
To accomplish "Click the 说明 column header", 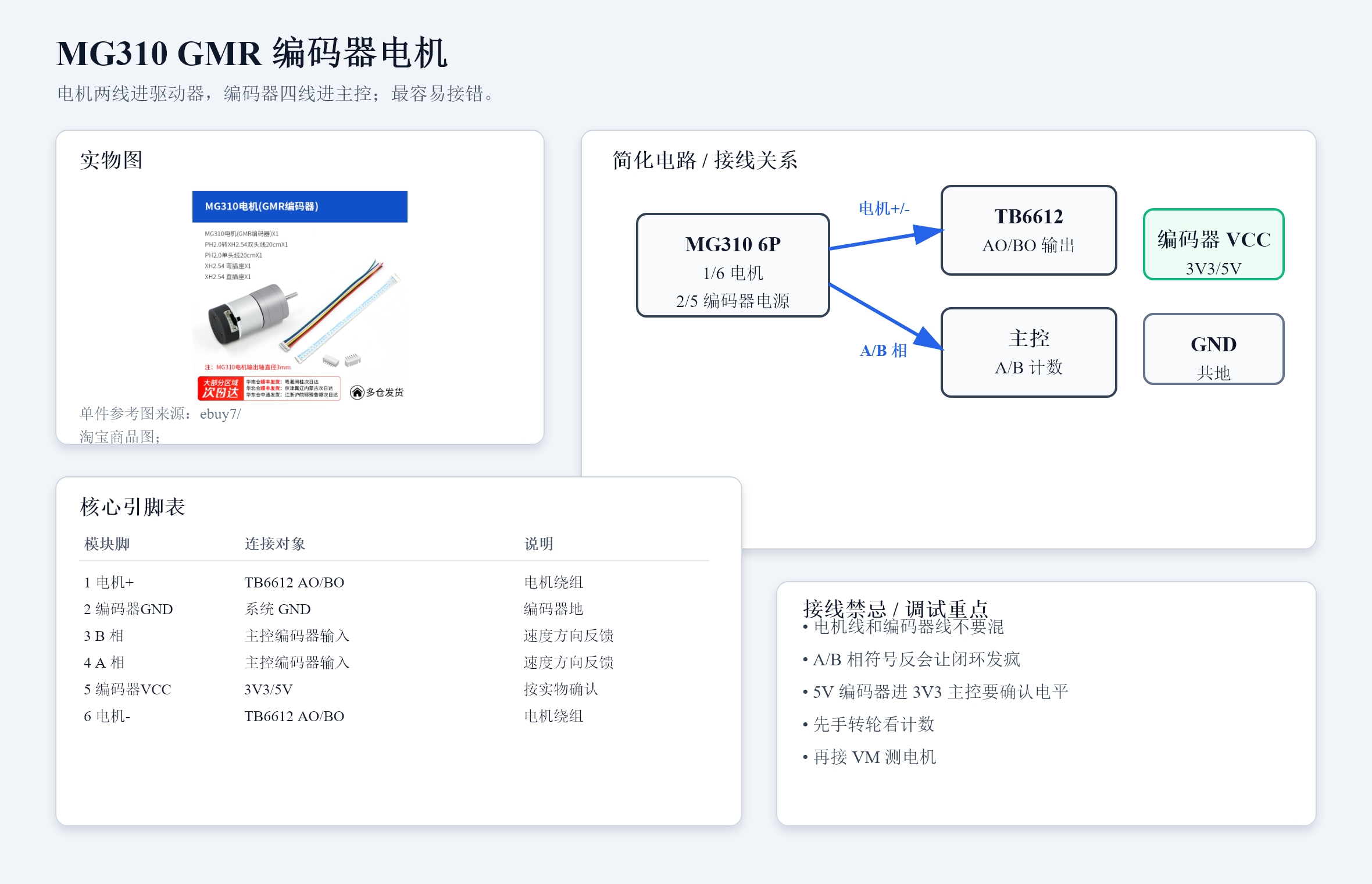I will [x=539, y=544].
